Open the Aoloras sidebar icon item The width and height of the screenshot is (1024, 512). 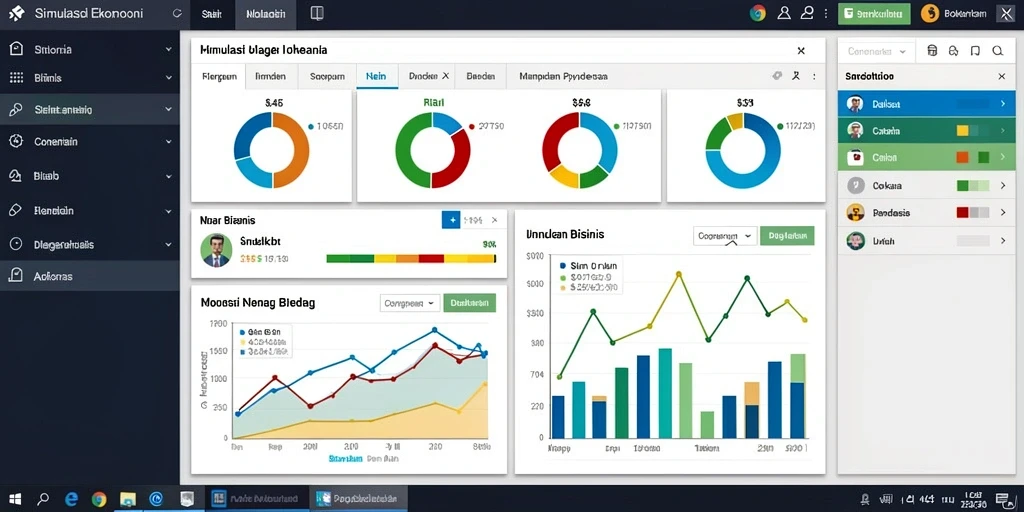(16, 276)
